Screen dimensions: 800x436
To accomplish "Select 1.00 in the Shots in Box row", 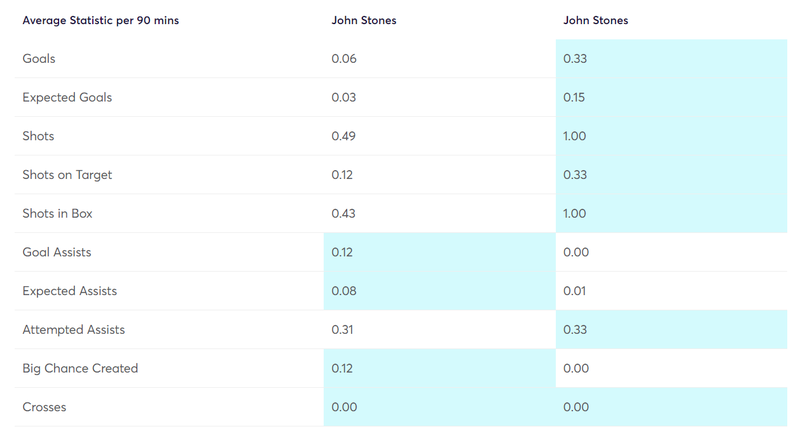I will click(574, 214).
